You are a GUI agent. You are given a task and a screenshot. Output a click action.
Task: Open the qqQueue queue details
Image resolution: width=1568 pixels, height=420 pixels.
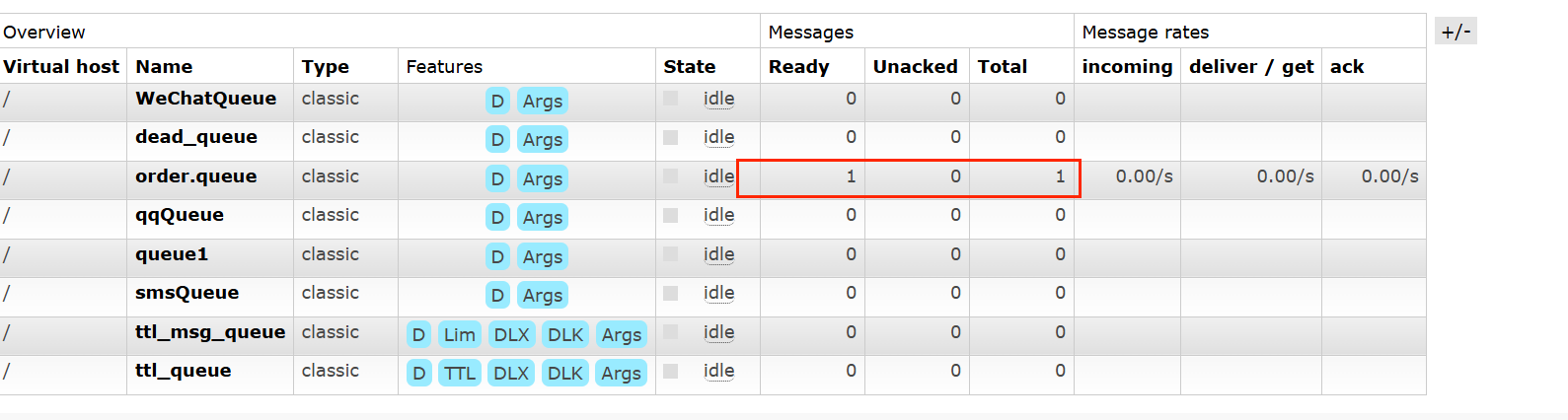[x=180, y=215]
